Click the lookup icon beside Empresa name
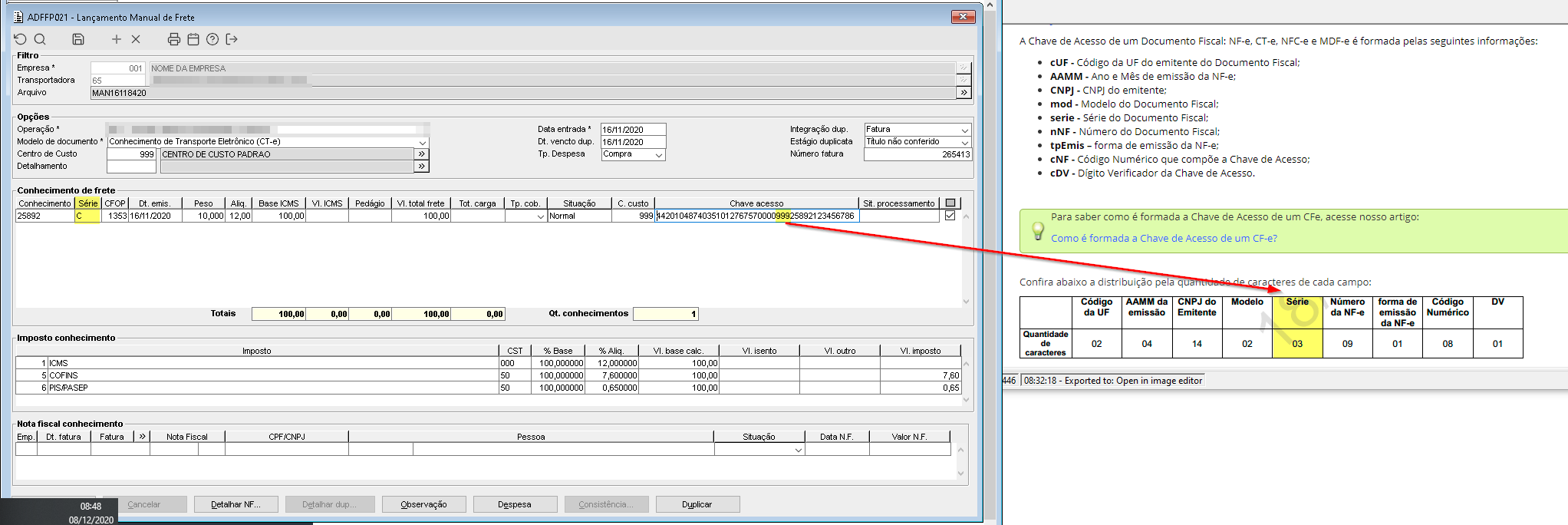Image resolution: width=1568 pixels, height=525 pixels. tap(964, 68)
